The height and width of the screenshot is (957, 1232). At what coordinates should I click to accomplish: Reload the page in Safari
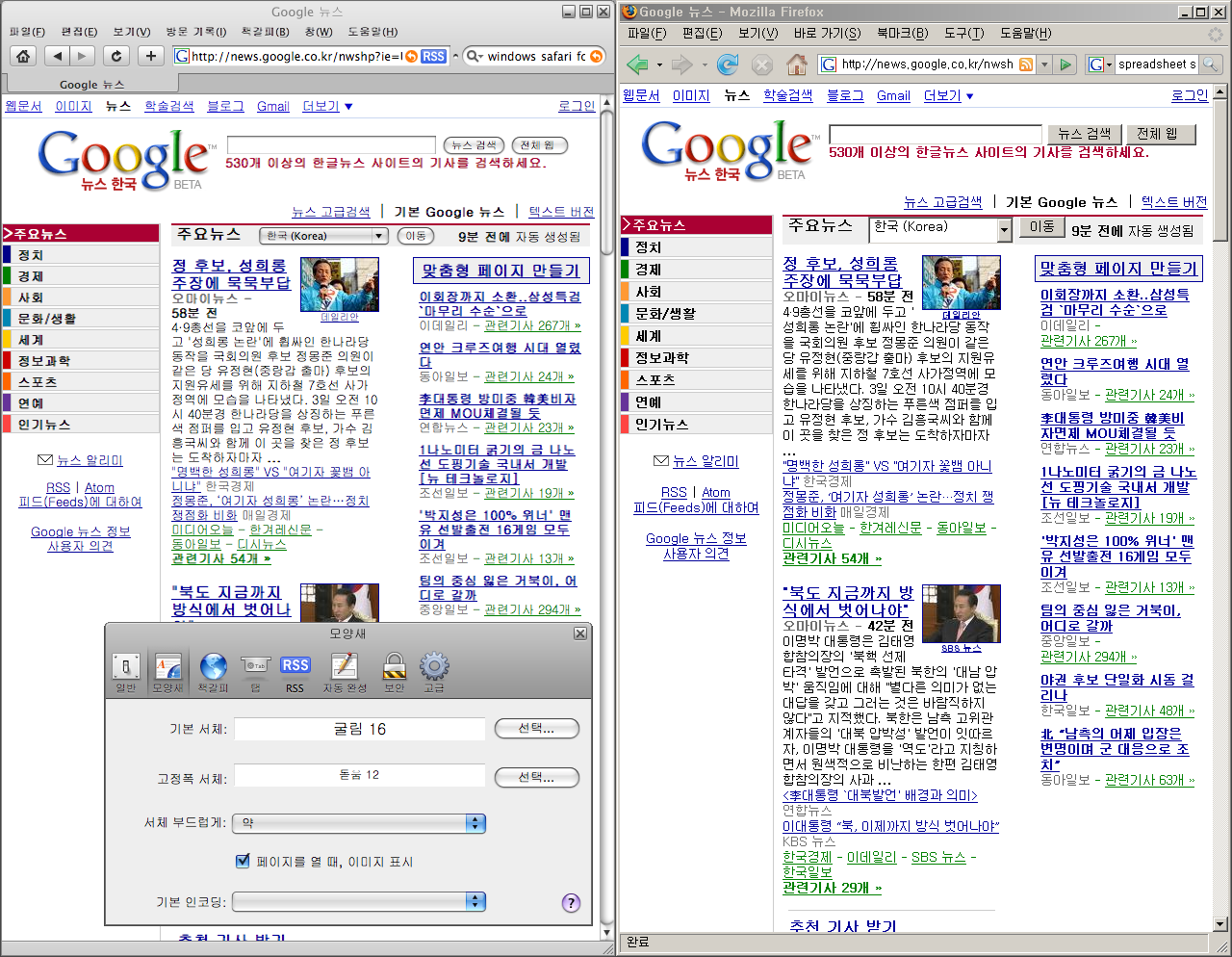[116, 56]
